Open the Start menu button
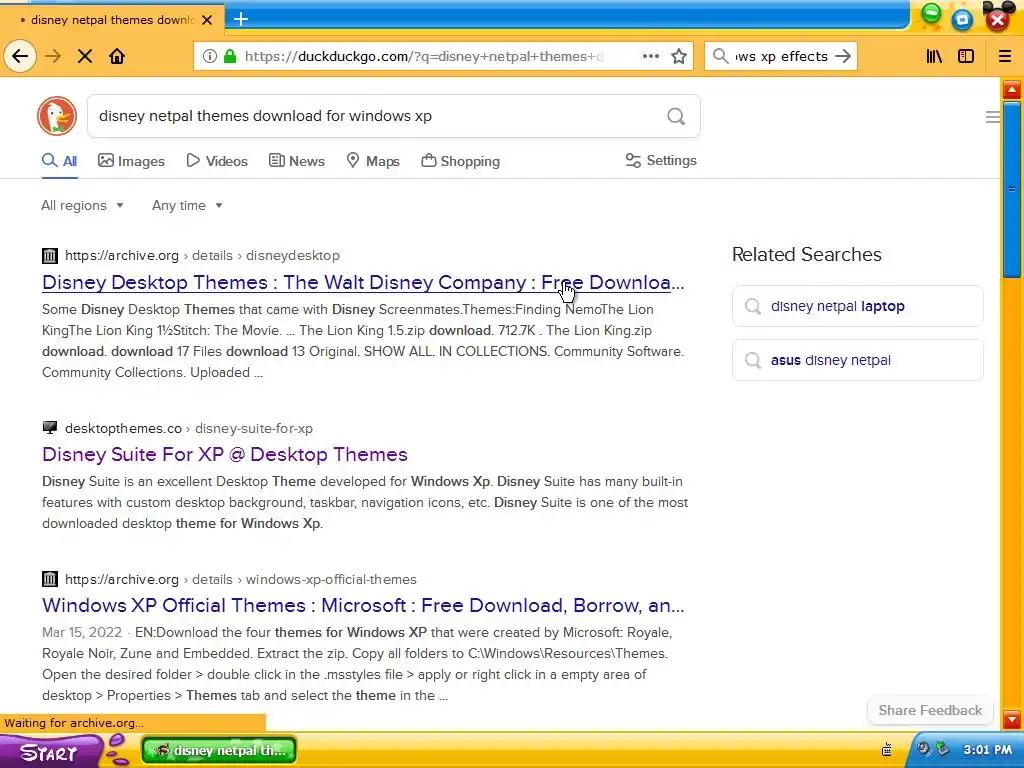This screenshot has height=768, width=1024. [x=51, y=751]
